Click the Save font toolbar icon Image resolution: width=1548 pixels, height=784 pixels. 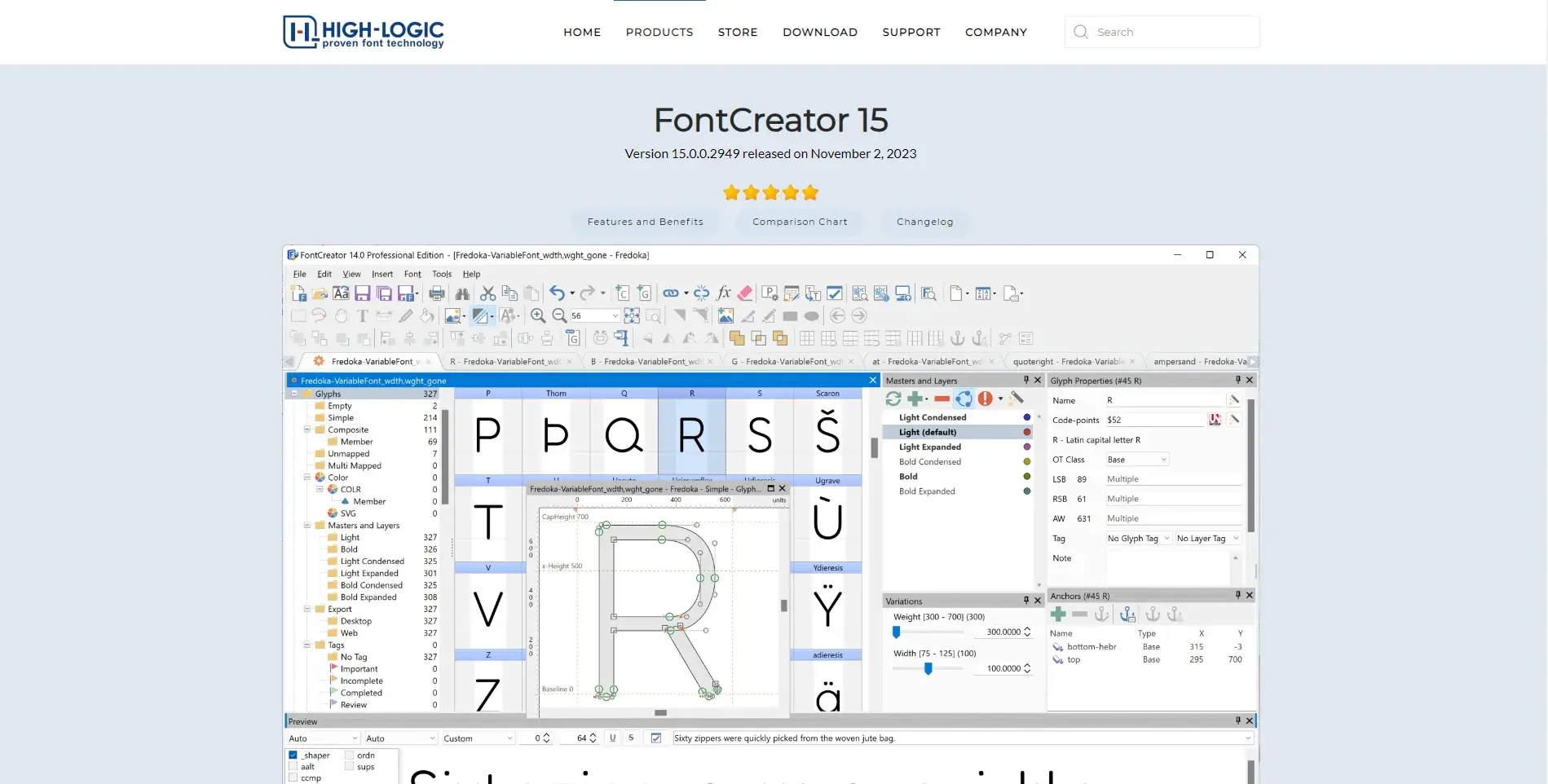[363, 293]
